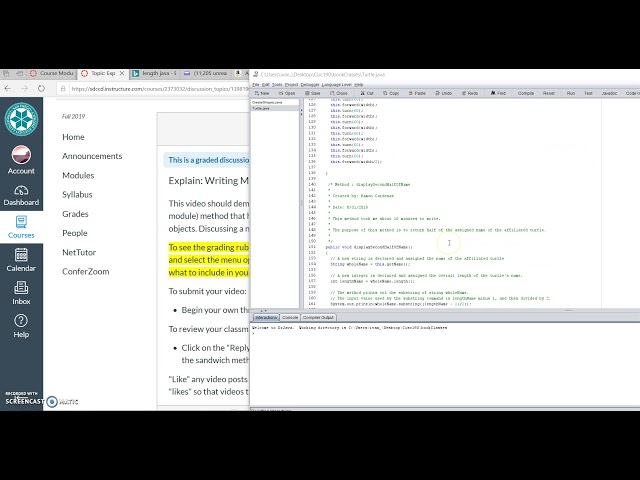
Task: Switch to the (11,205 unread mail tab
Action: [x=206, y=73]
